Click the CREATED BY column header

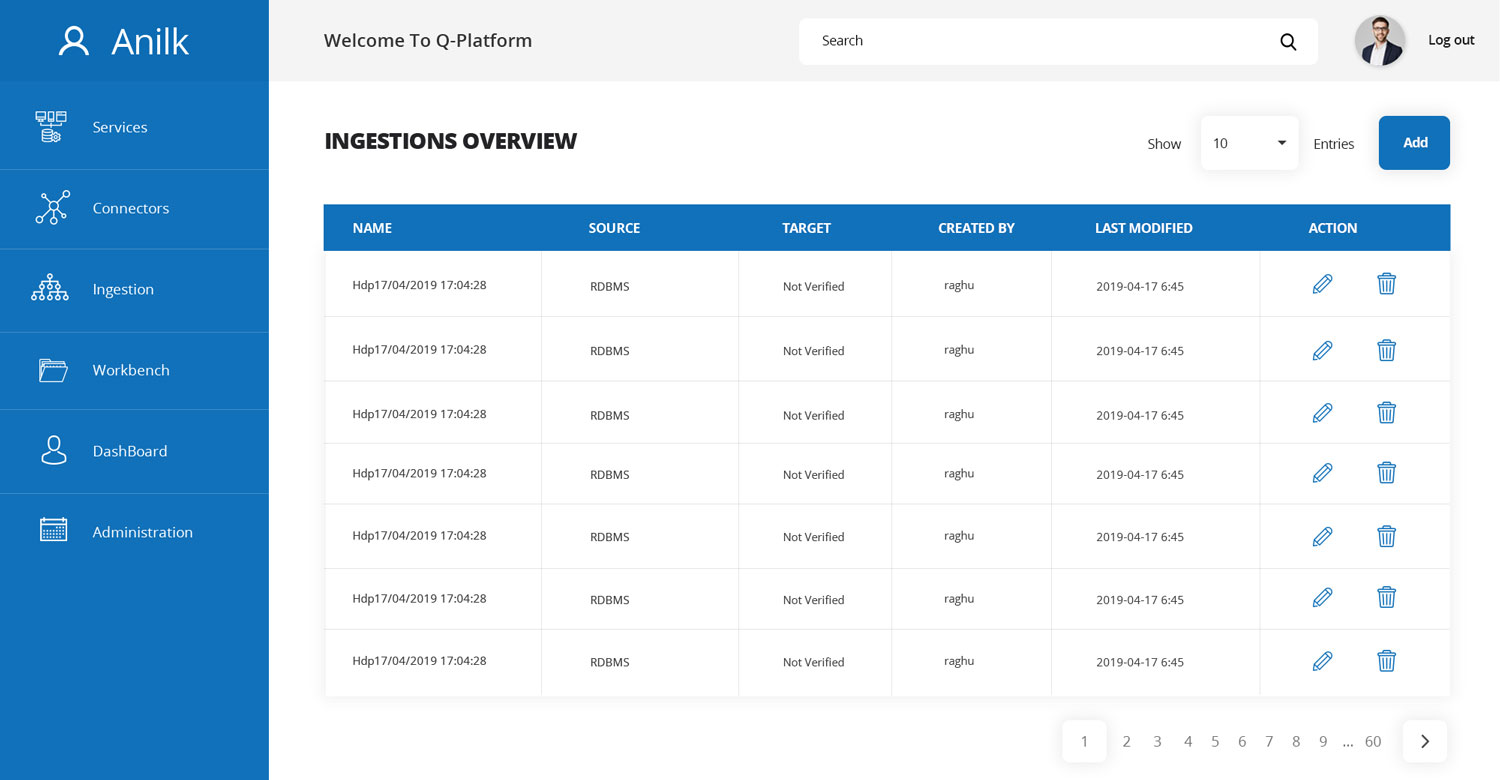pyautogui.click(x=976, y=228)
